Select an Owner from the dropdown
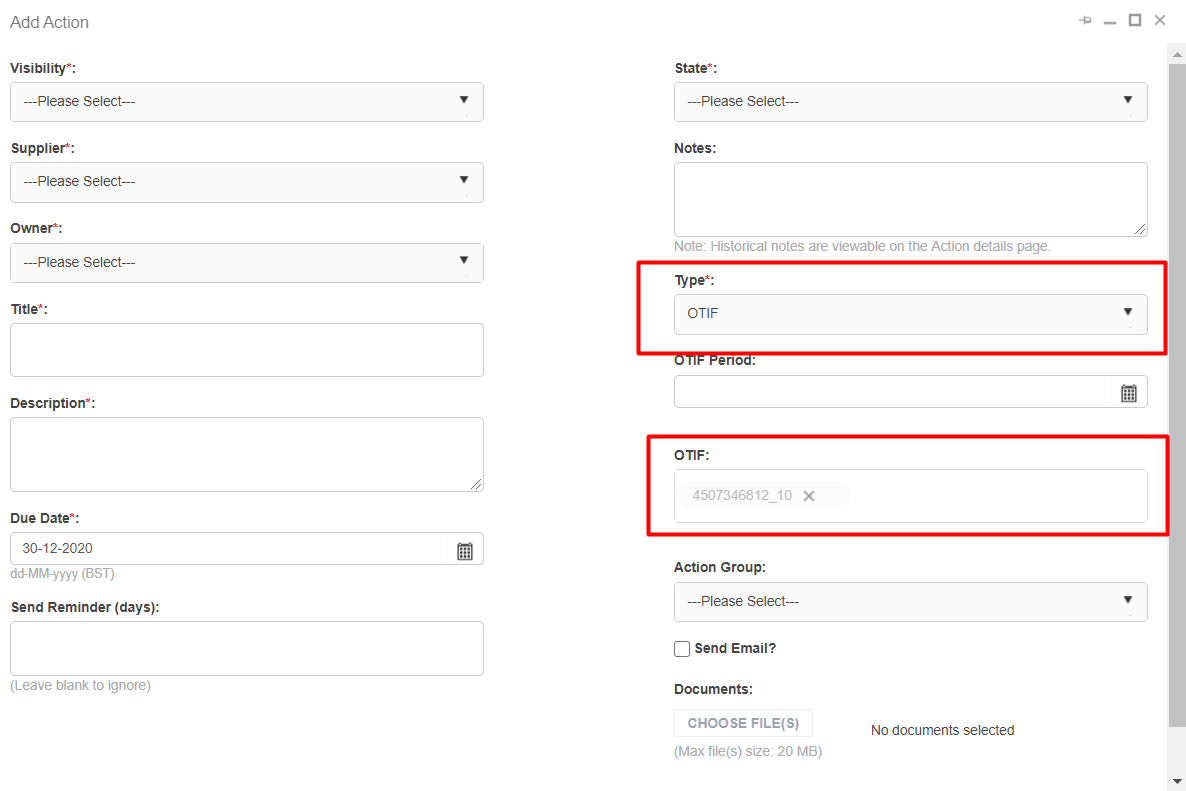Screen dimensions: 1186x791 (246, 263)
